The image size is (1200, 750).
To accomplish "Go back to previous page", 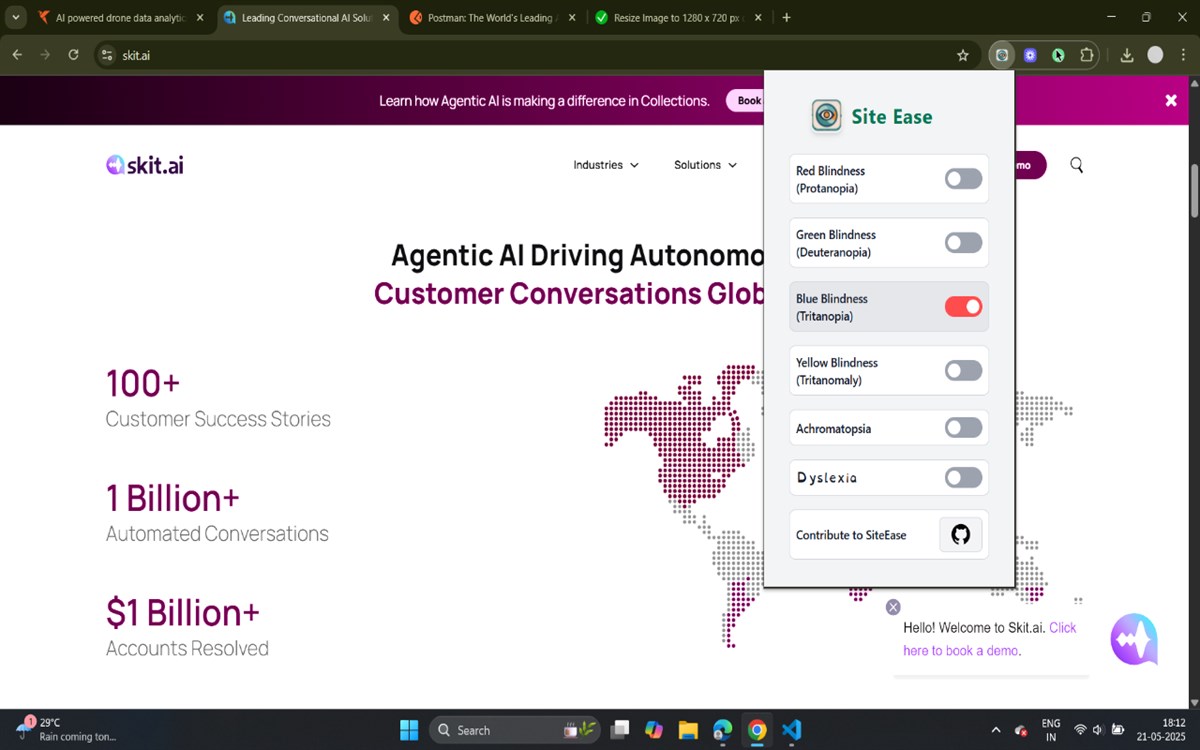I will (x=17, y=55).
